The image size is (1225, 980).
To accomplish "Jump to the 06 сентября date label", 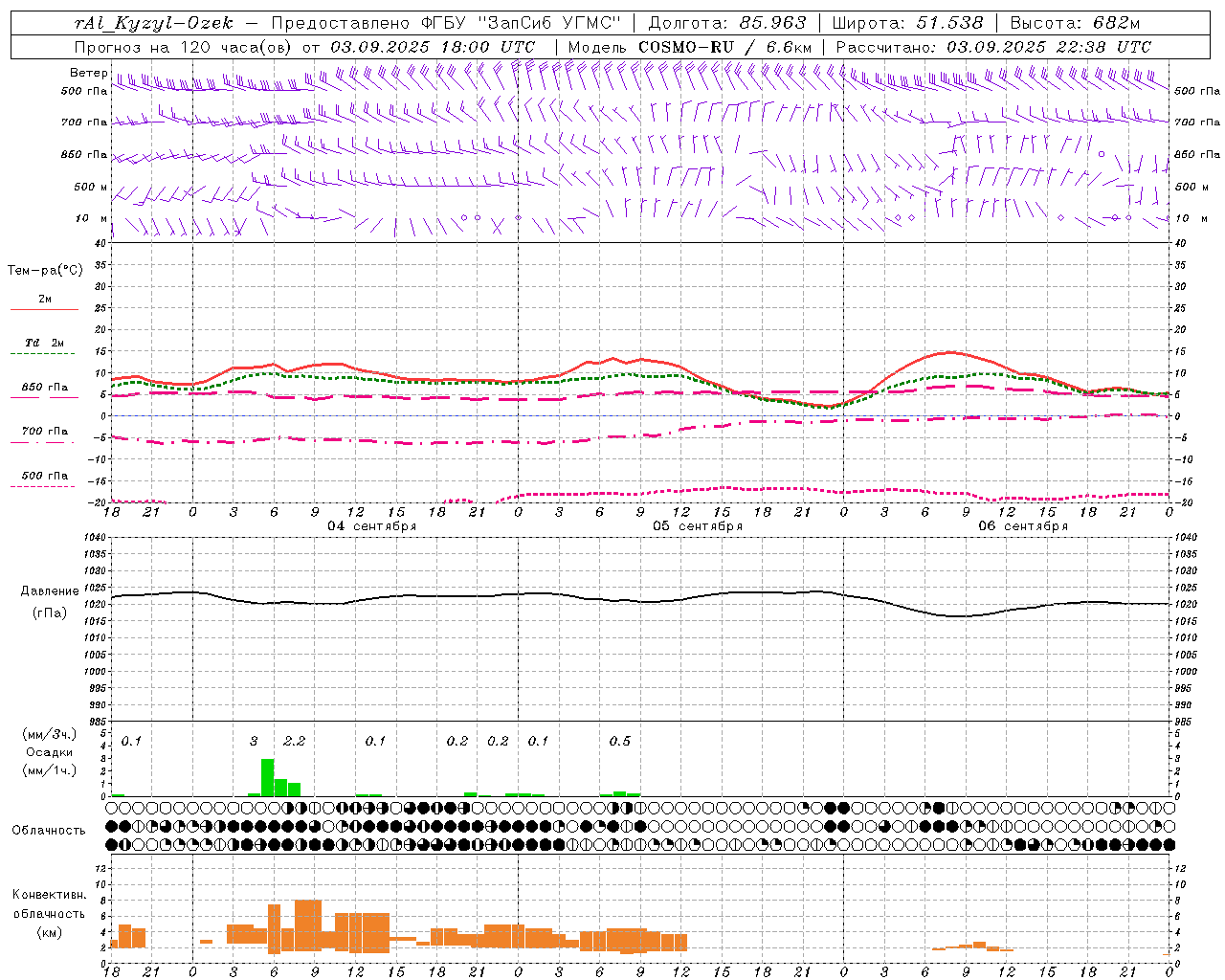I will tap(1022, 526).
